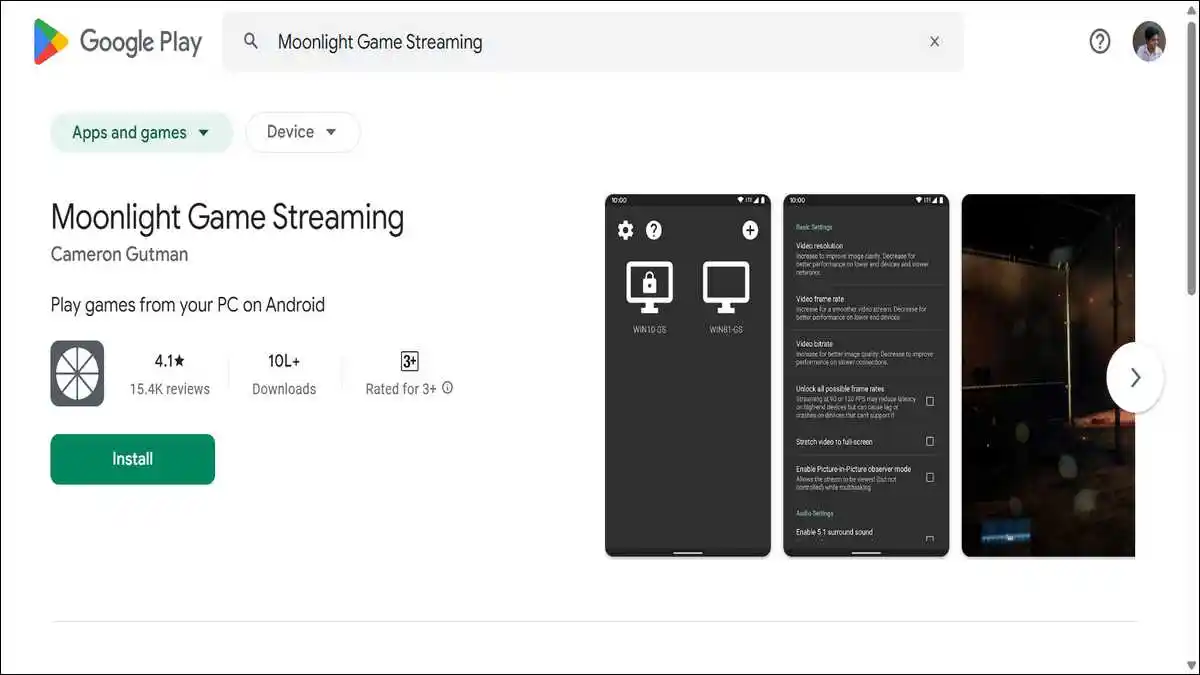Toggle 5.1 surround sound checkbox
Image resolution: width=1200 pixels, height=675 pixels.
[x=930, y=539]
